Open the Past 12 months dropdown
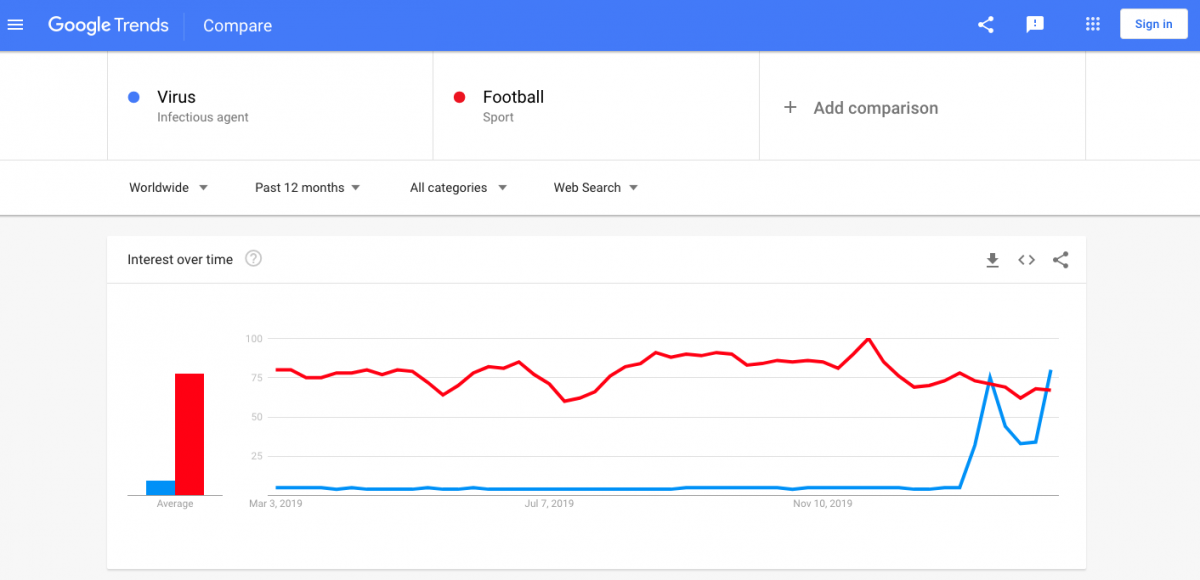Image resolution: width=1200 pixels, height=580 pixels. pos(307,187)
